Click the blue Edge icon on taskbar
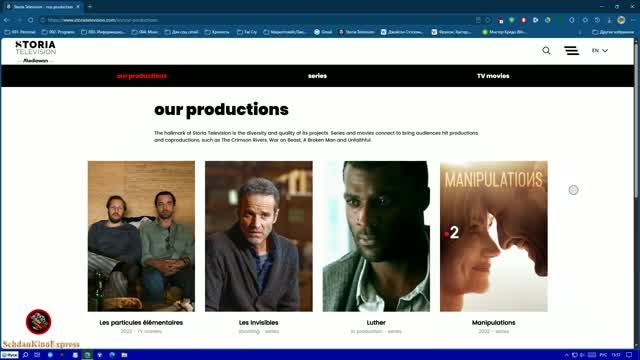 (x=112, y=355)
